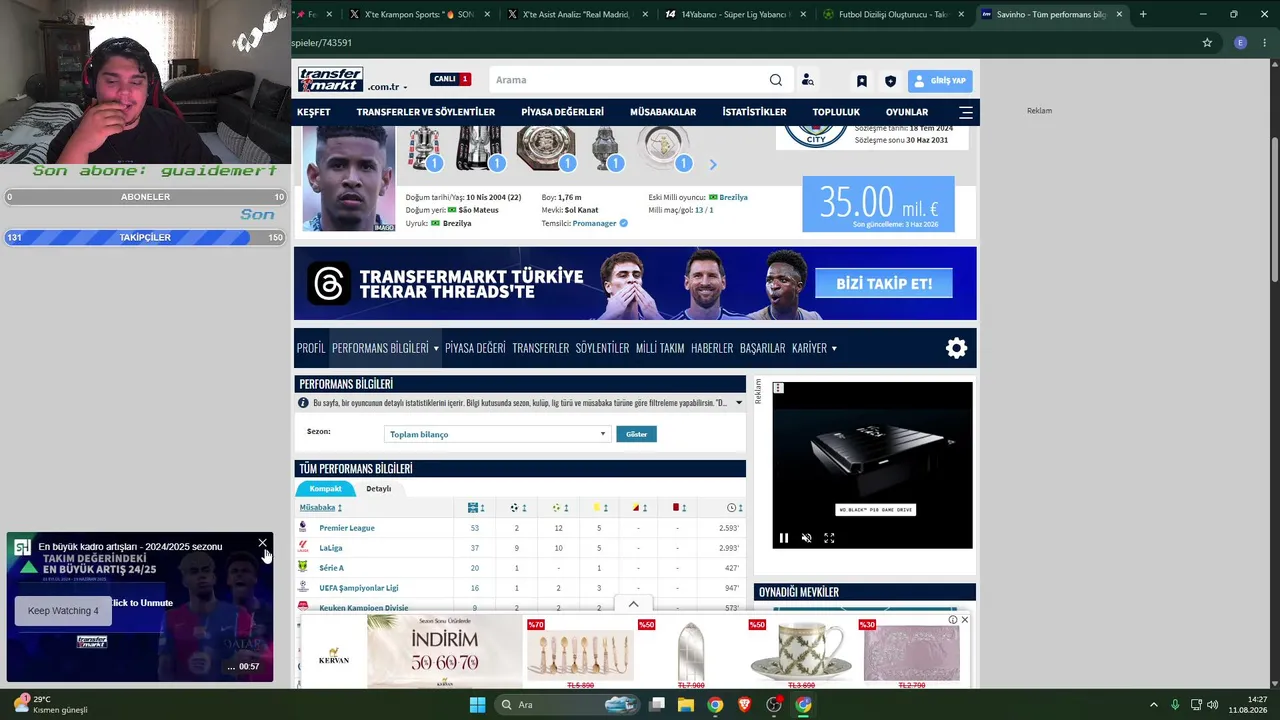Viewport: 1280px width, 720px height.
Task: Open İstatistikler in main navigation
Action: pos(754,112)
